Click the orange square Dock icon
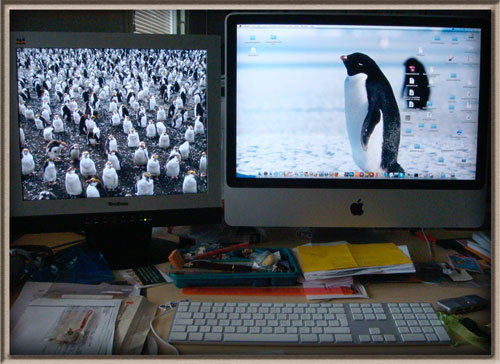 click(x=357, y=174)
